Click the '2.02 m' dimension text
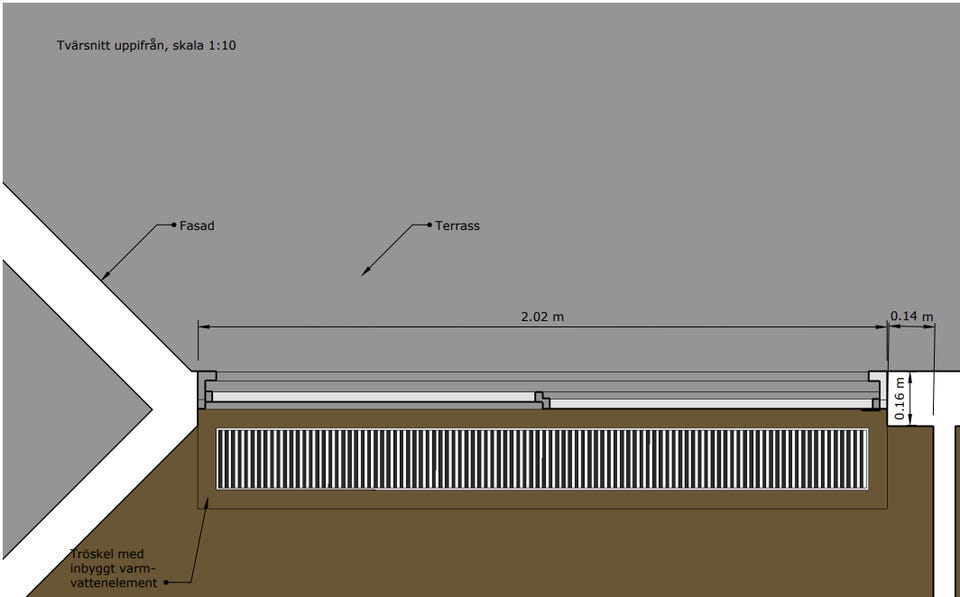 tap(542, 317)
